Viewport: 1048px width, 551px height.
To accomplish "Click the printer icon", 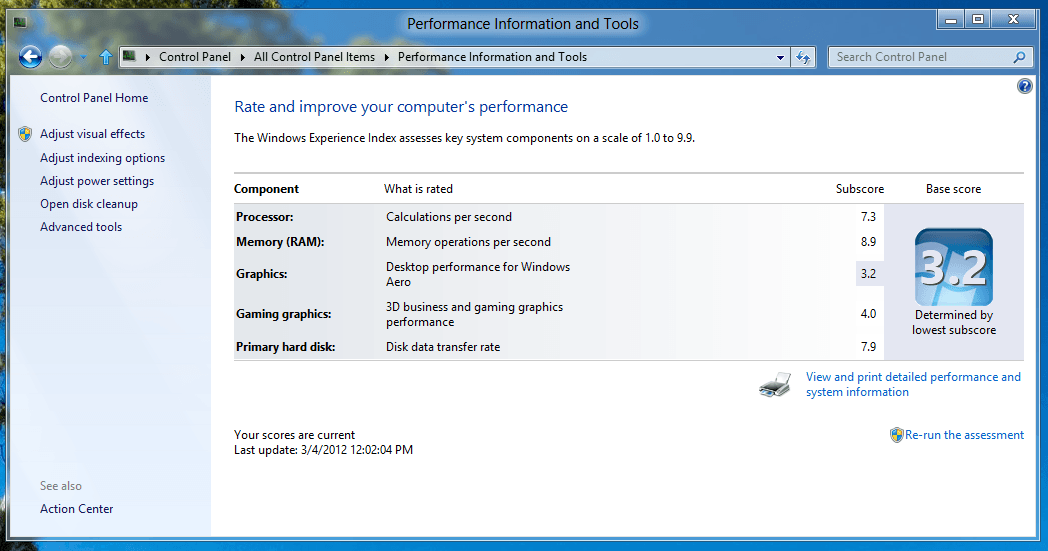I will click(775, 384).
